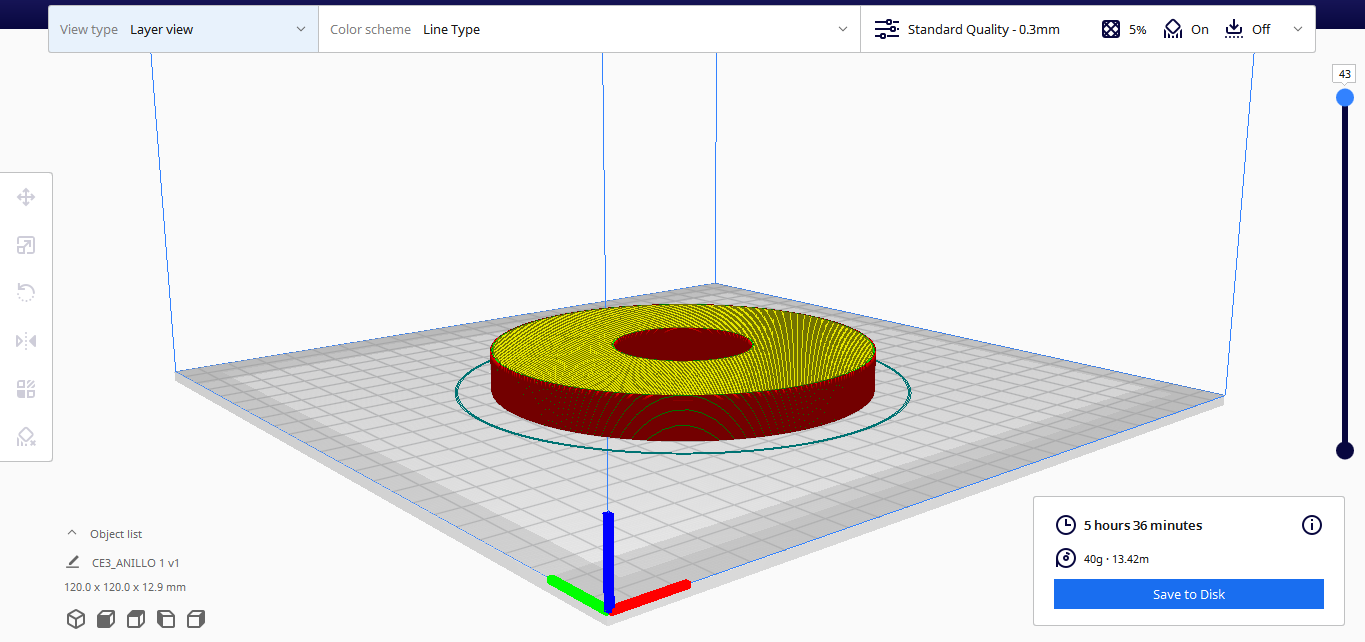Viewport: 1365px width, 642px height.
Task: Select the Mirror tool in left toolbar
Action: (x=26, y=341)
